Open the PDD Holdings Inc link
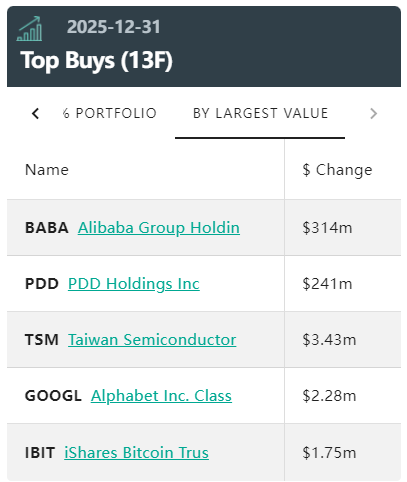The width and height of the screenshot is (407, 482). tap(134, 284)
